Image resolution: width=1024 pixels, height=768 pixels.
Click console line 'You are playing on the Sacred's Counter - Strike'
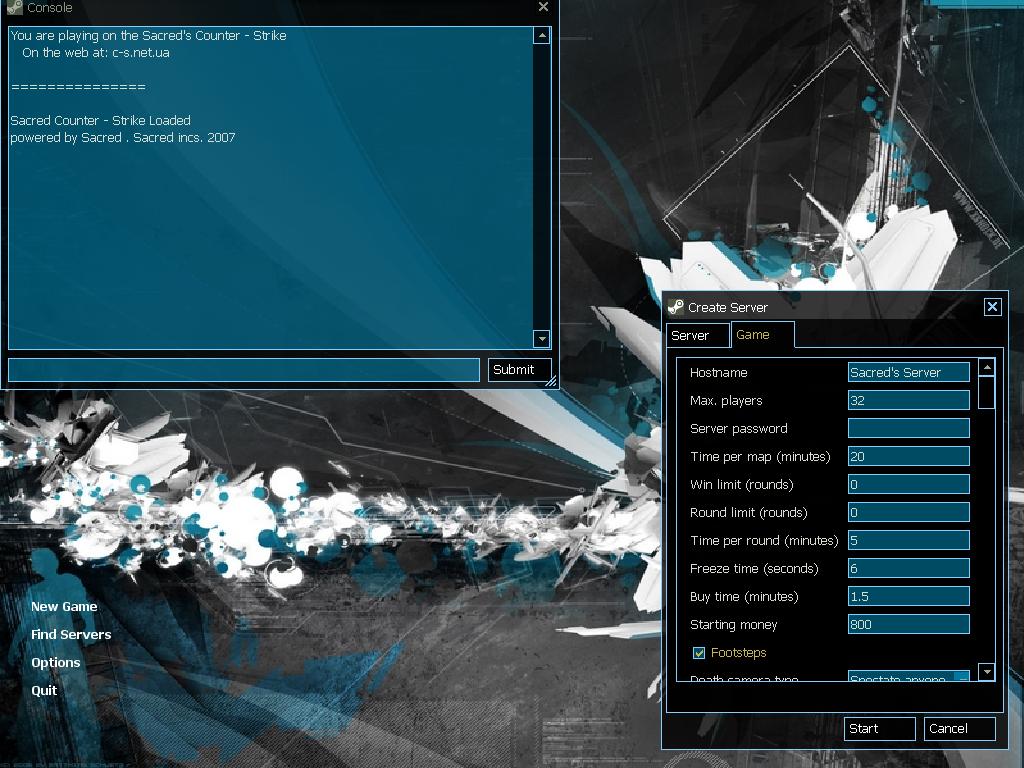(x=148, y=35)
